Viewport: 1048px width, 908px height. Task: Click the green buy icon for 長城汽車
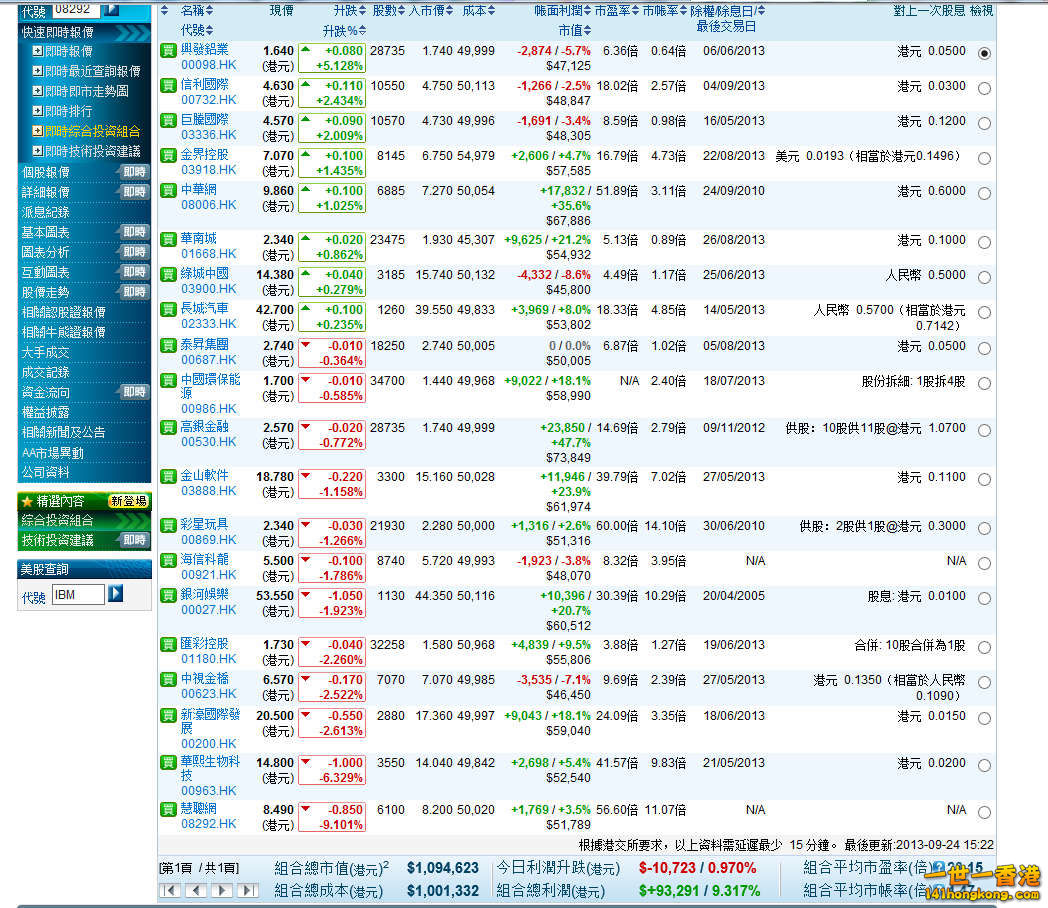coord(168,309)
